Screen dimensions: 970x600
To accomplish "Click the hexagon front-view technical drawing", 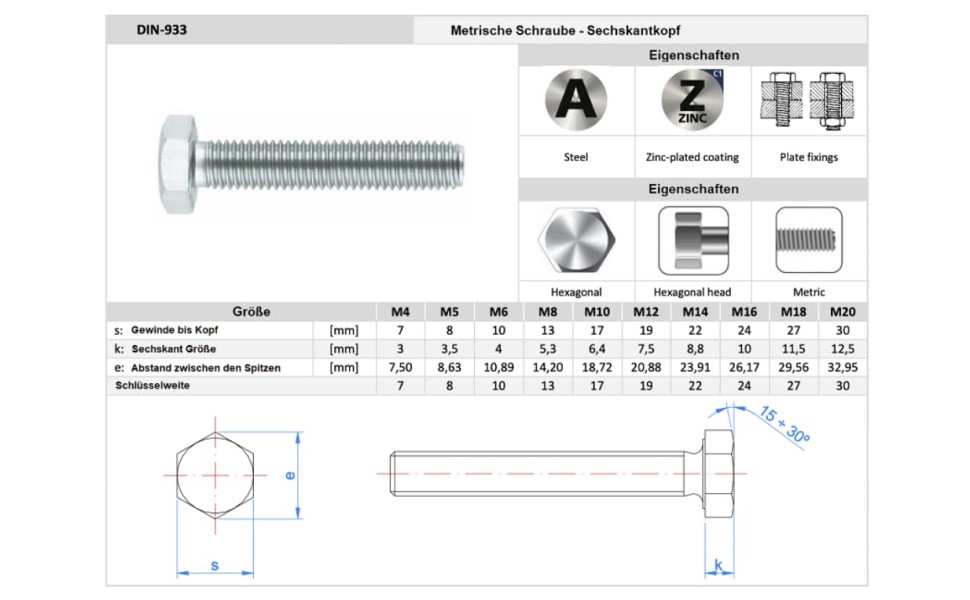I will pyautogui.click(x=215, y=475).
